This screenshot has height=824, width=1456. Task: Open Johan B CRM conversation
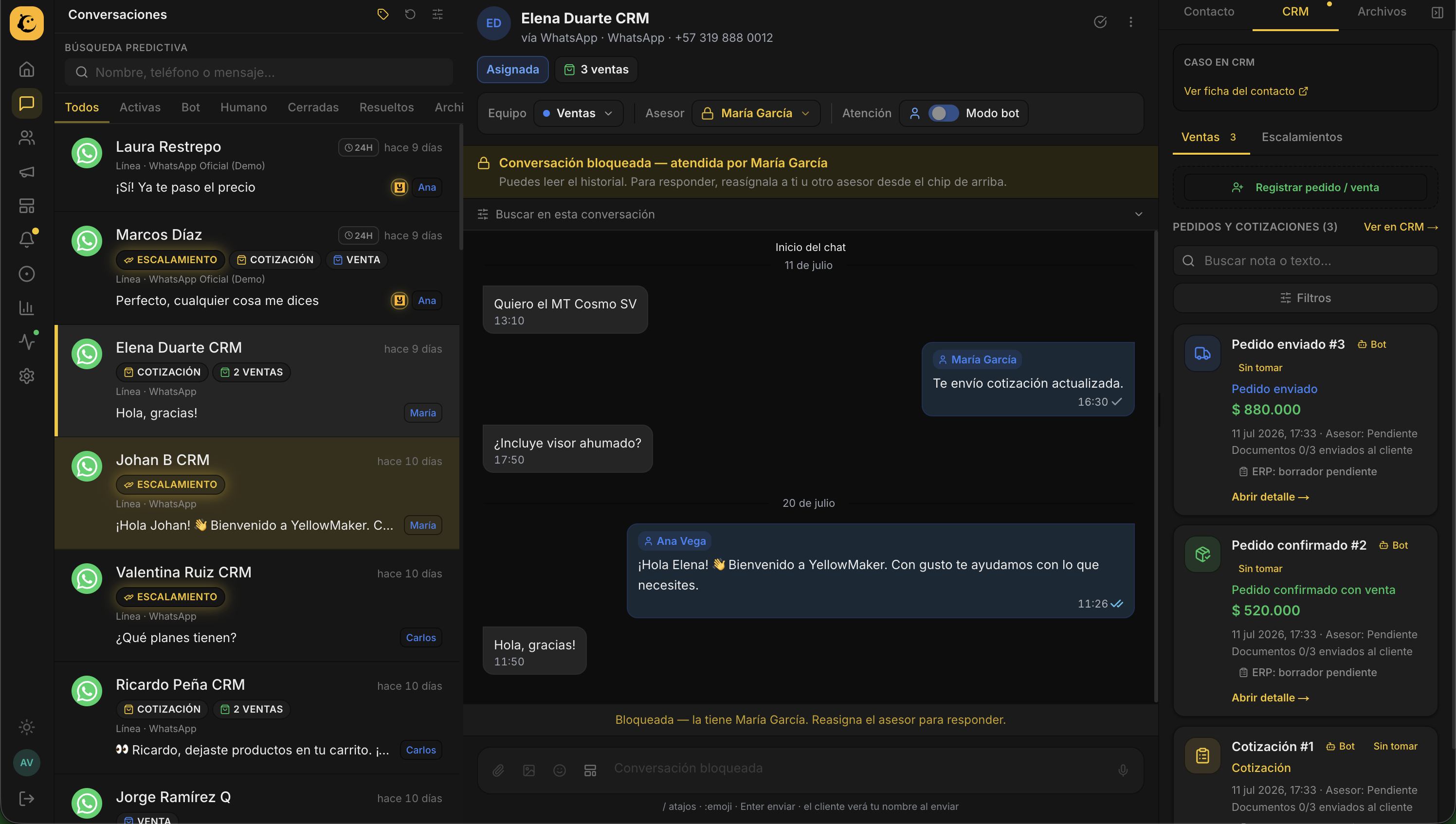tap(257, 493)
